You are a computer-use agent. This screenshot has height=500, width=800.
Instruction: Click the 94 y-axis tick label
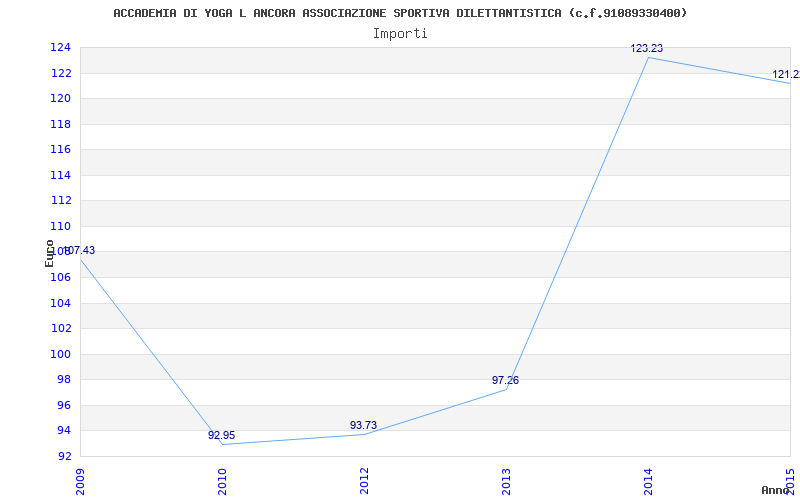point(63,431)
